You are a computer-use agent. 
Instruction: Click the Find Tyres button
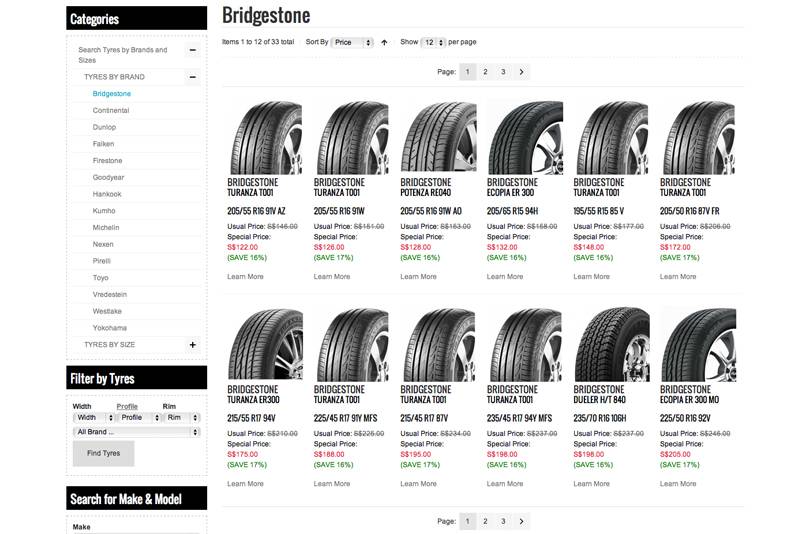pyautogui.click(x=104, y=453)
